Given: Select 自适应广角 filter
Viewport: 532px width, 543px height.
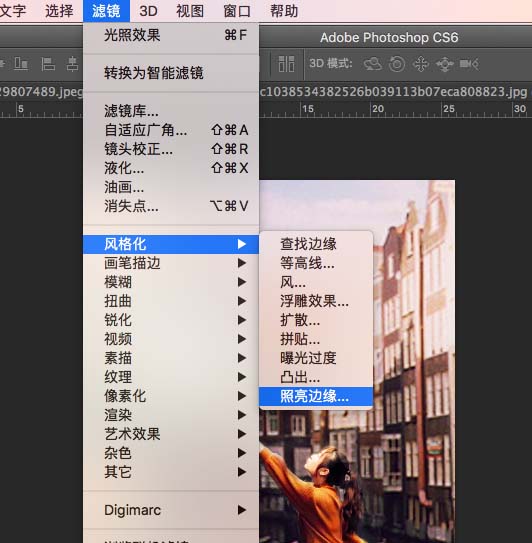Looking at the screenshot, I should pyautogui.click(x=171, y=130).
